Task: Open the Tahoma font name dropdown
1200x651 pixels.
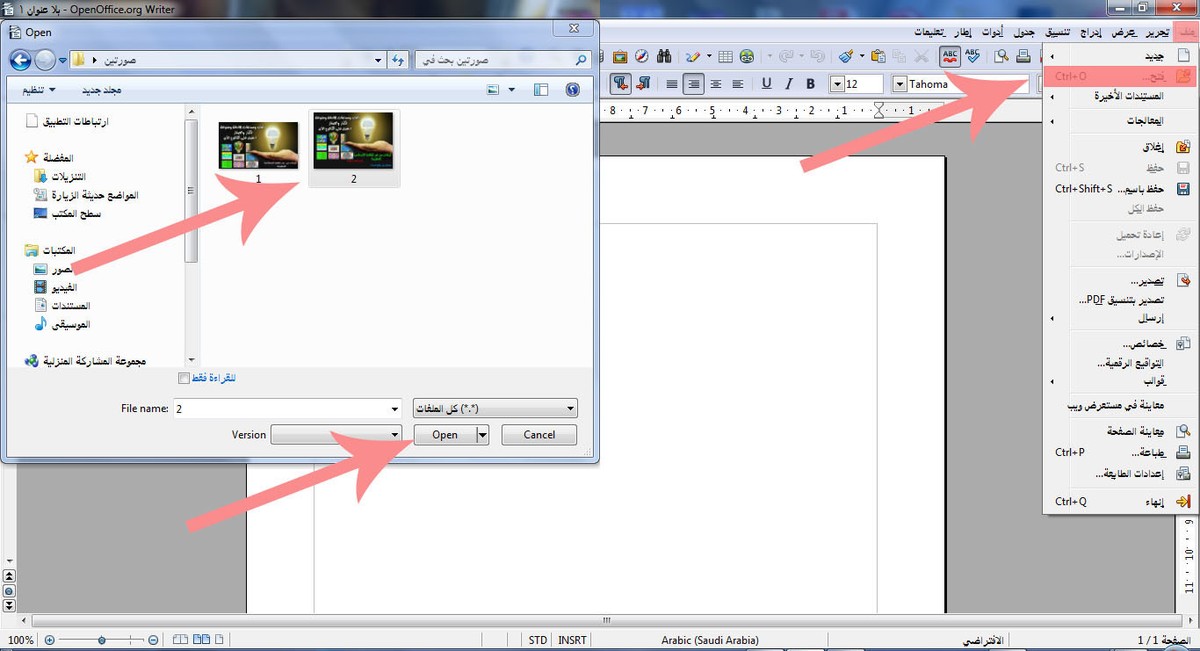Action: [x=900, y=84]
